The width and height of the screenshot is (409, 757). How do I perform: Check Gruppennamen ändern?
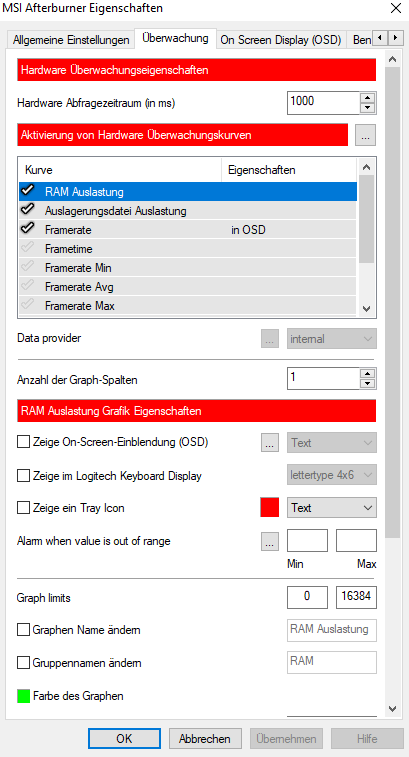point(23,663)
